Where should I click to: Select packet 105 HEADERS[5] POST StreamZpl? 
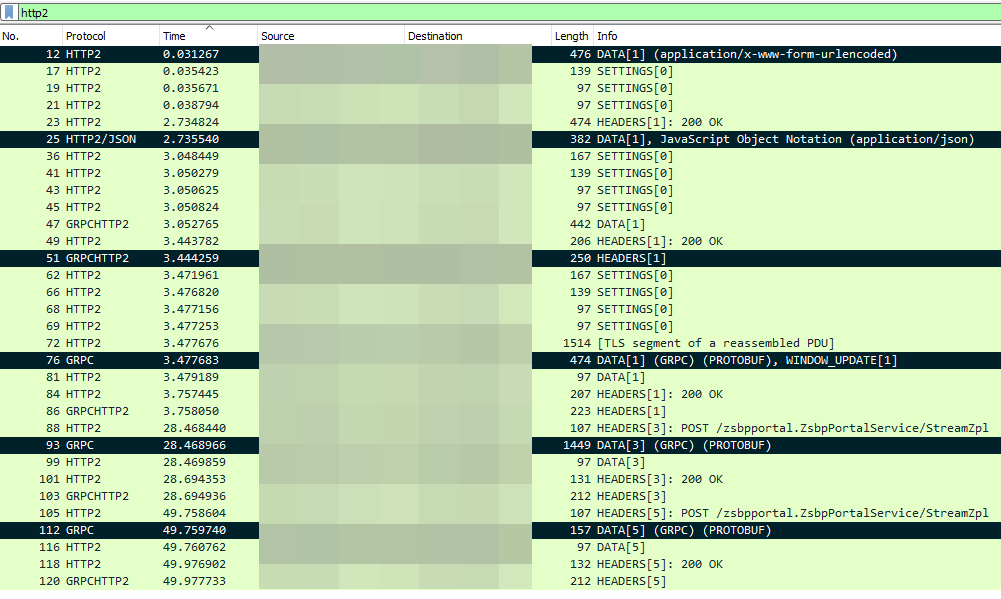point(500,513)
